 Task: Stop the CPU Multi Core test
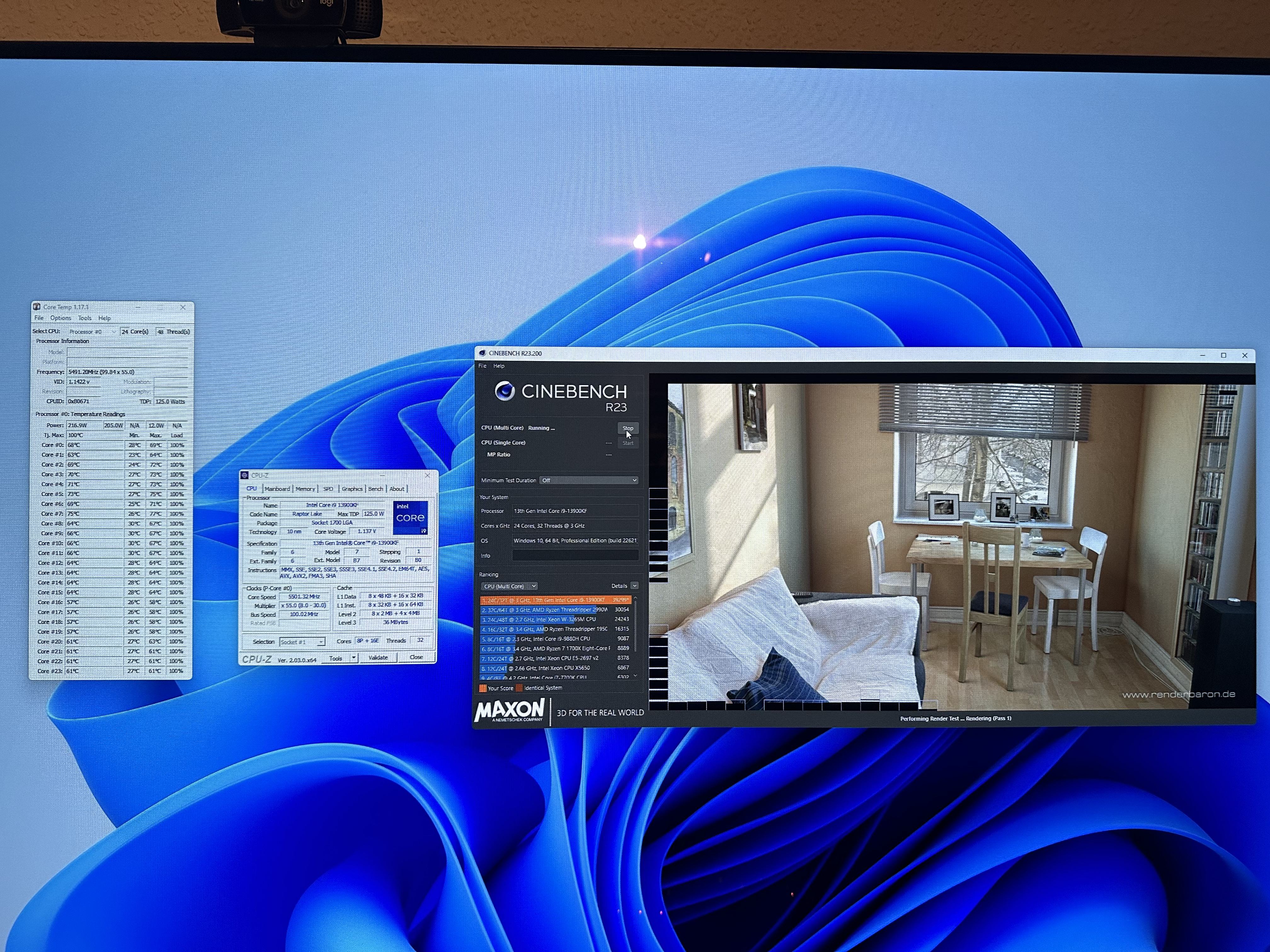(x=627, y=428)
